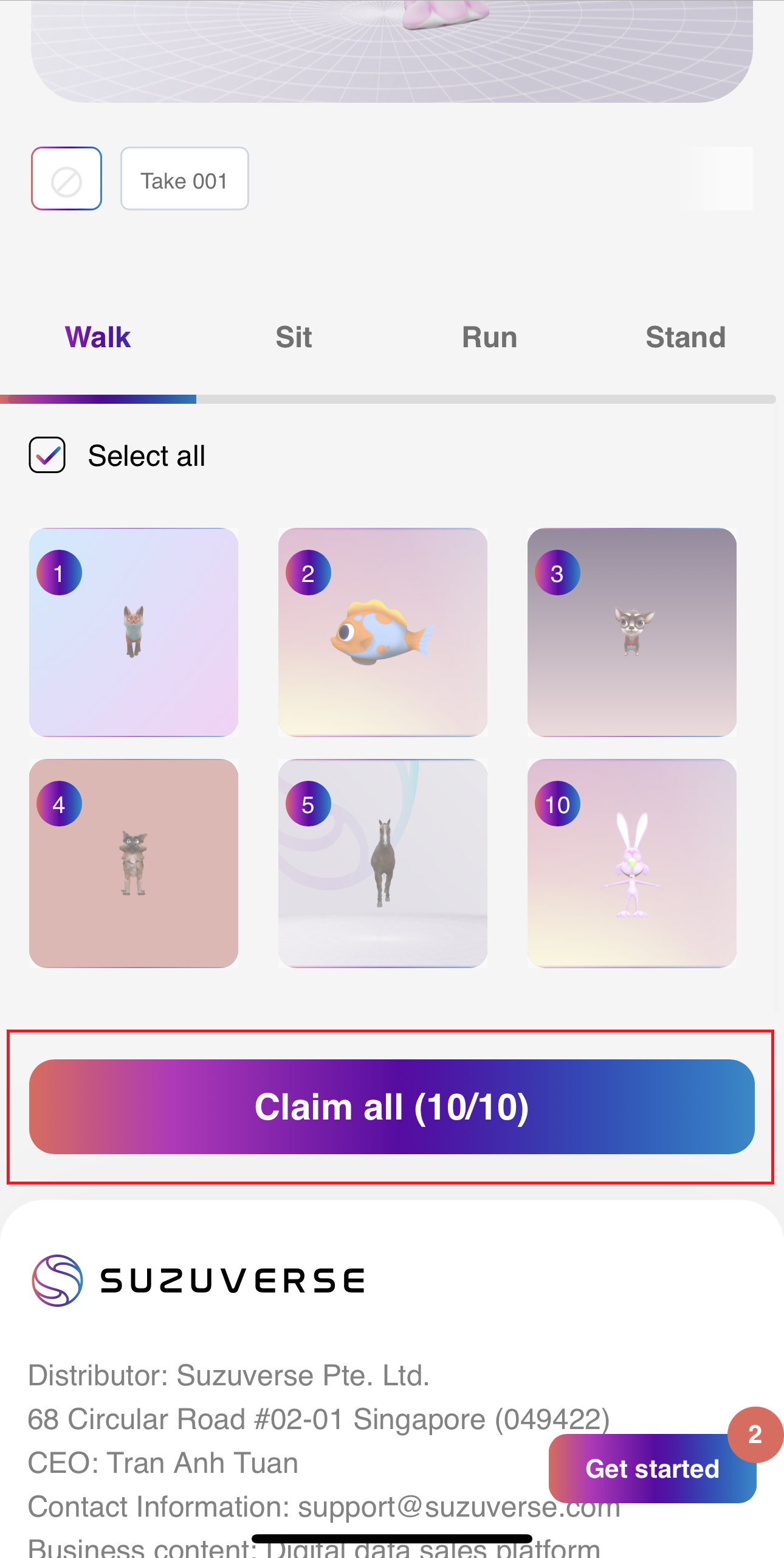
Task: Switch to the Run tab
Action: pos(489,338)
